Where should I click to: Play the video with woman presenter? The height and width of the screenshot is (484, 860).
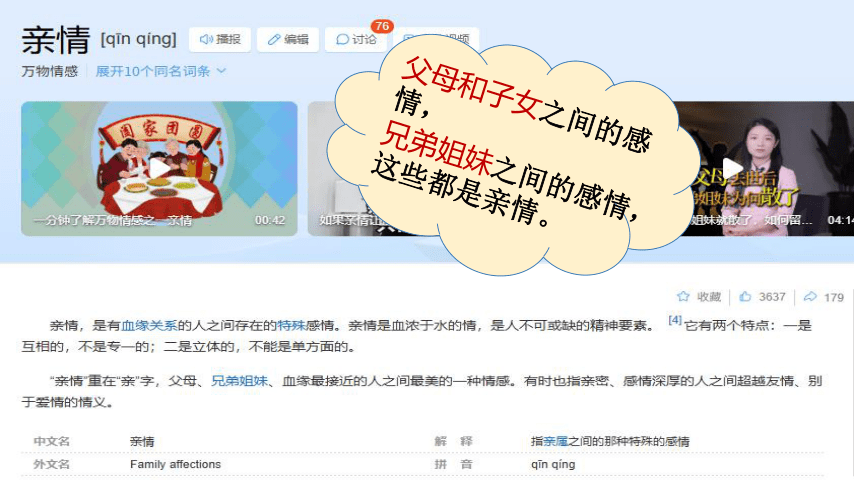[767, 168]
